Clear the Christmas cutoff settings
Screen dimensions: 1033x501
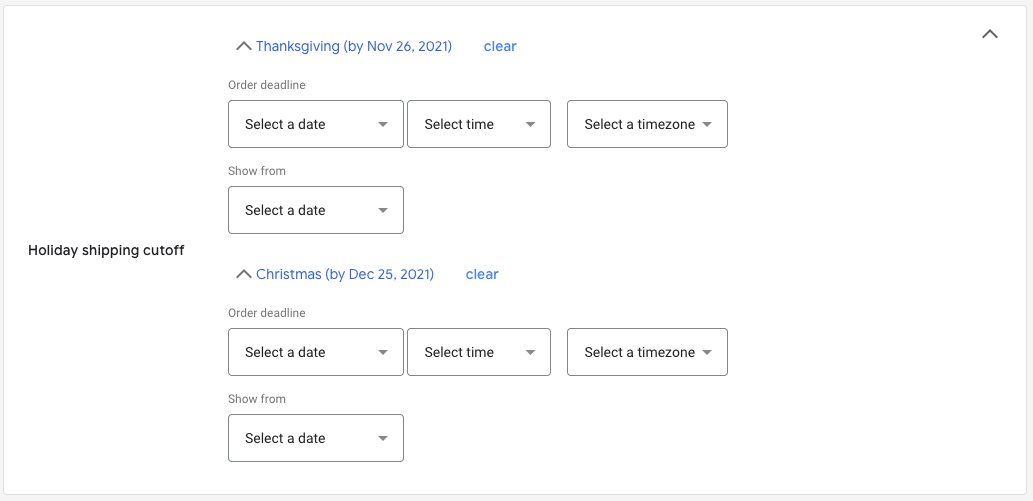click(482, 274)
